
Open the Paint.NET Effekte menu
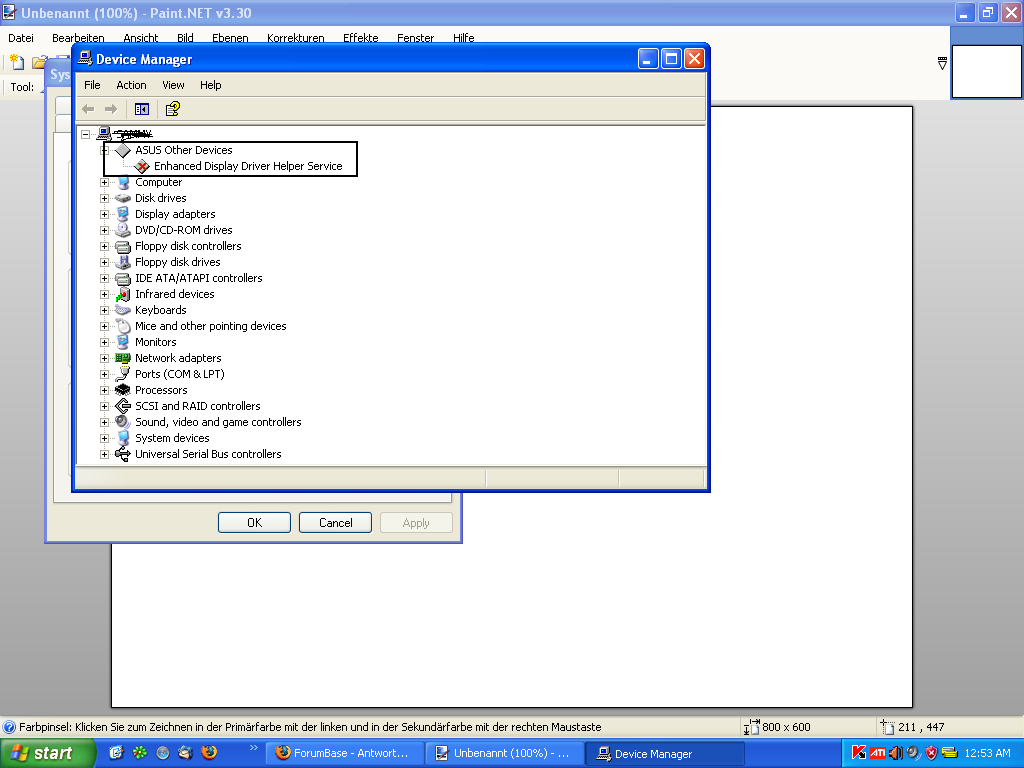360,38
